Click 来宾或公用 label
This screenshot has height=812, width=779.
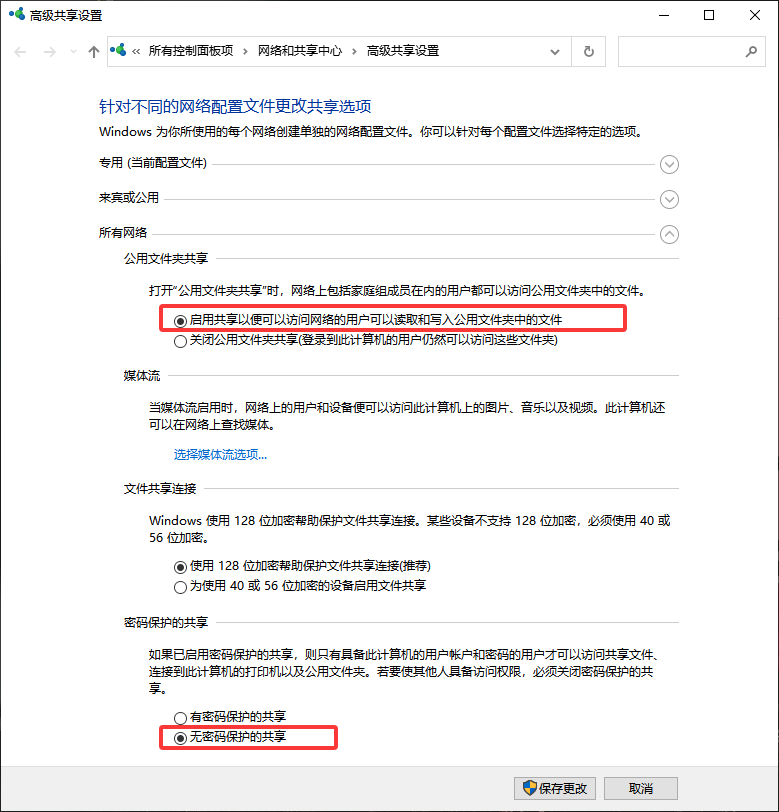coord(128,198)
